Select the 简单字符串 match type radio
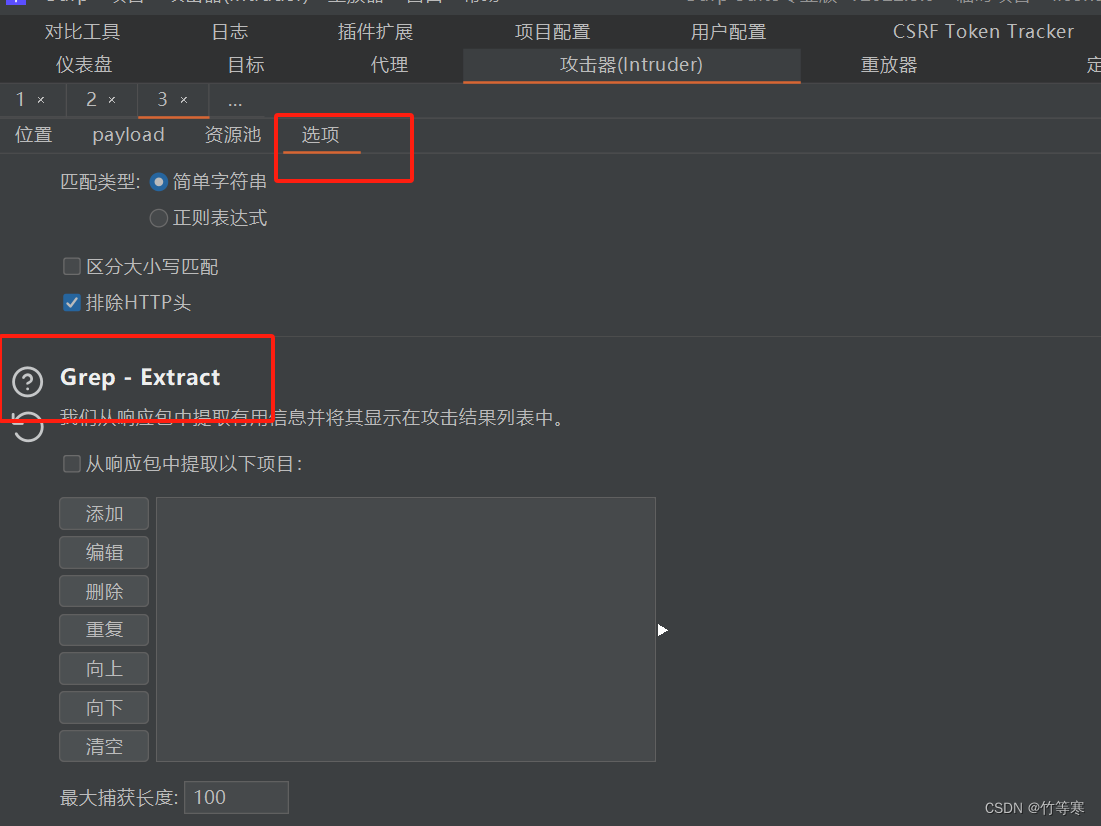Image resolution: width=1101 pixels, height=826 pixels. click(x=159, y=182)
